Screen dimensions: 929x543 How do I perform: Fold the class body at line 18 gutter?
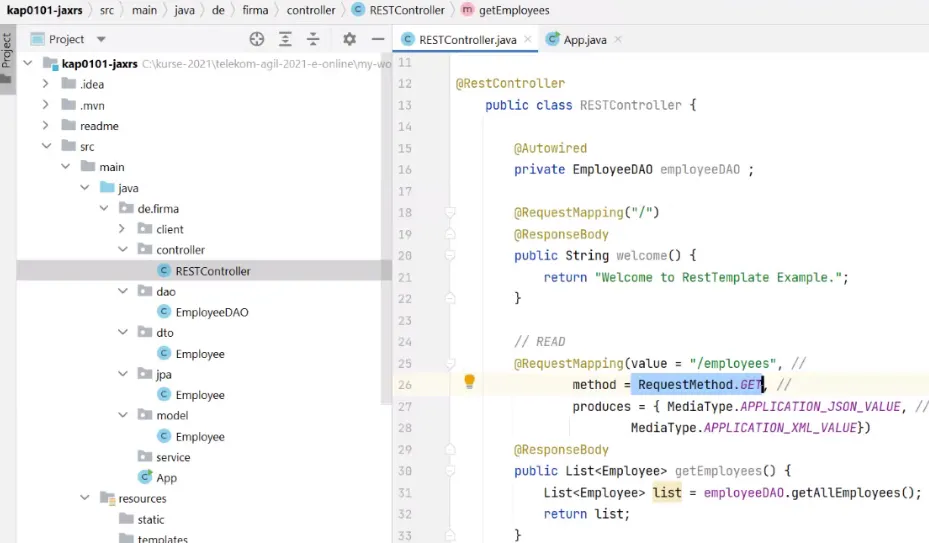(450, 212)
